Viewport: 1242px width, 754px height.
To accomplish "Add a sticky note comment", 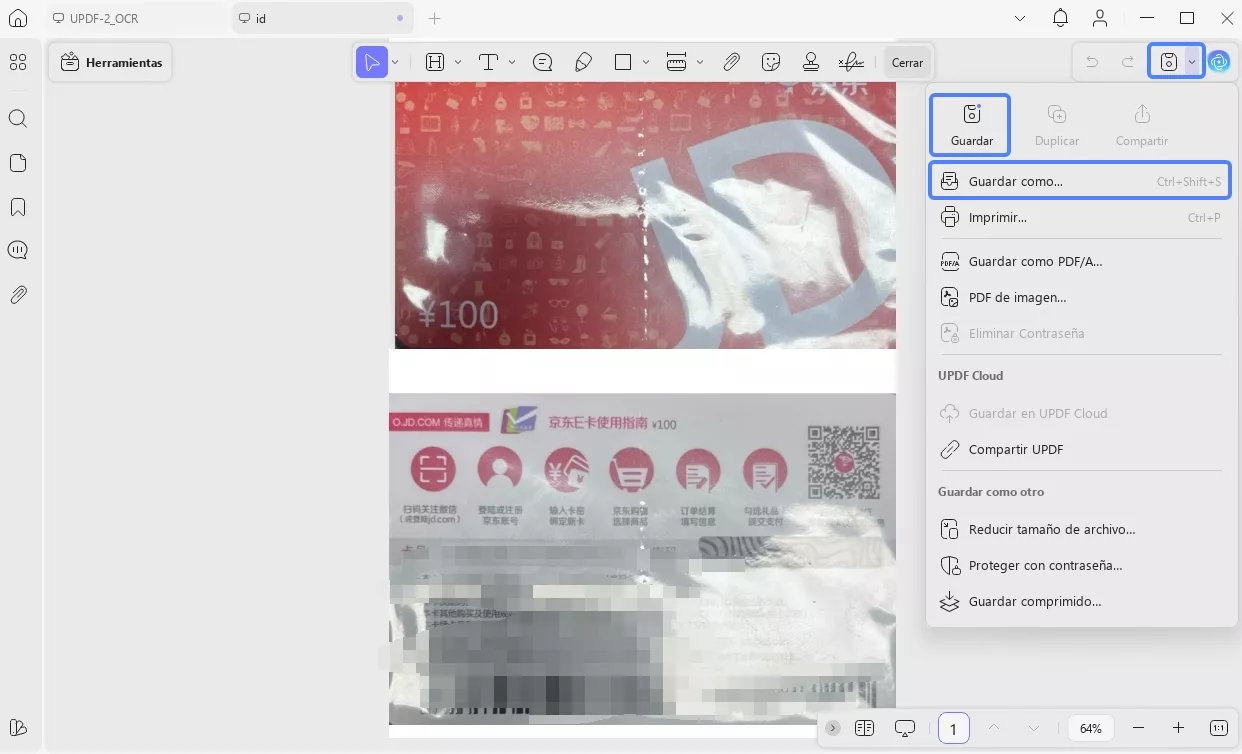I will click(x=543, y=62).
